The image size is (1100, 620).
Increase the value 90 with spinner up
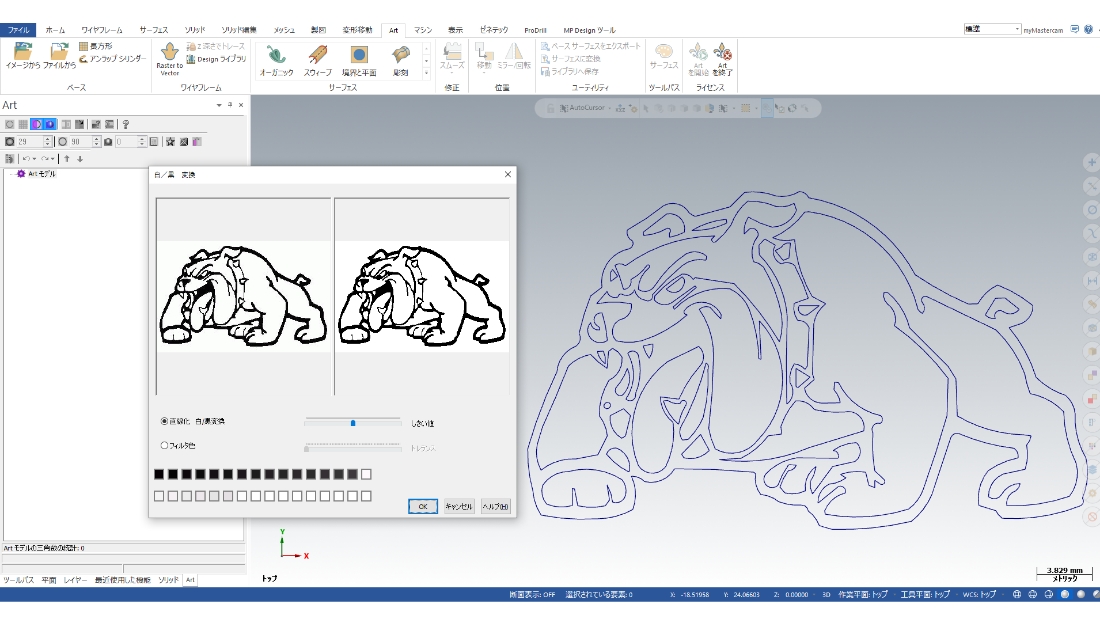97,139
